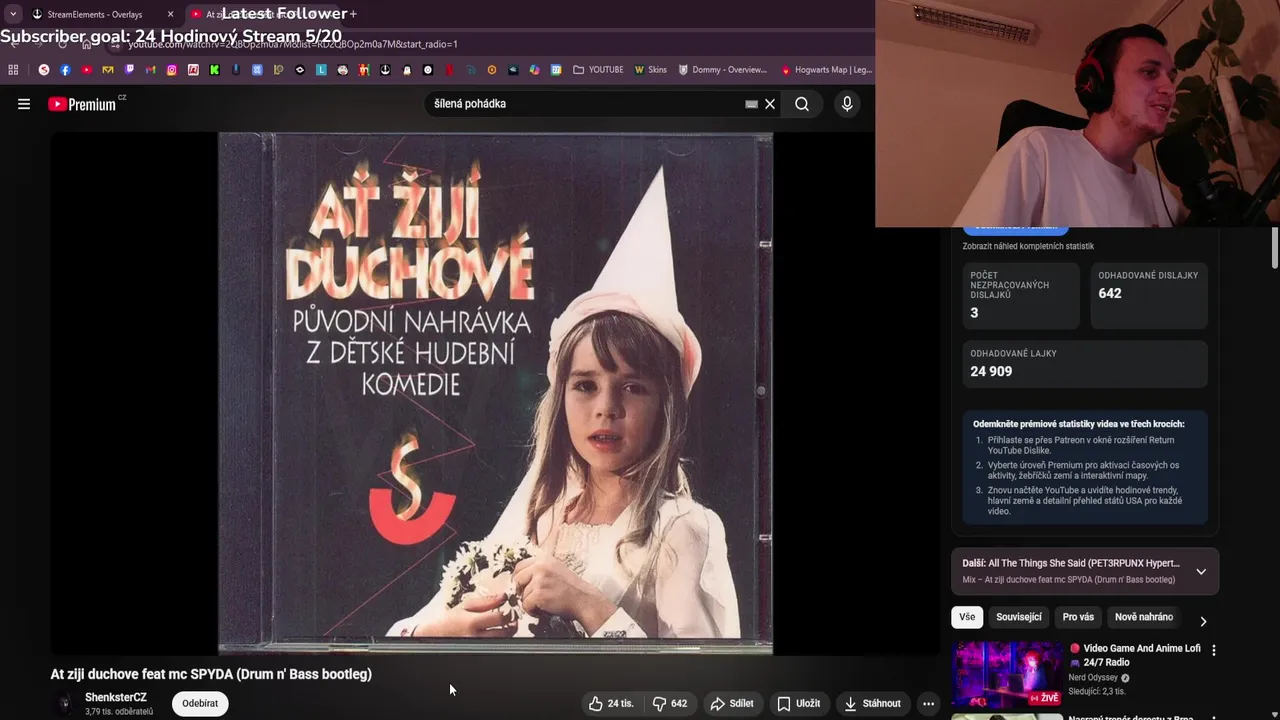Open the YOUTUBE bookmarks folder
This screenshot has width=1280, height=720.
(598, 70)
